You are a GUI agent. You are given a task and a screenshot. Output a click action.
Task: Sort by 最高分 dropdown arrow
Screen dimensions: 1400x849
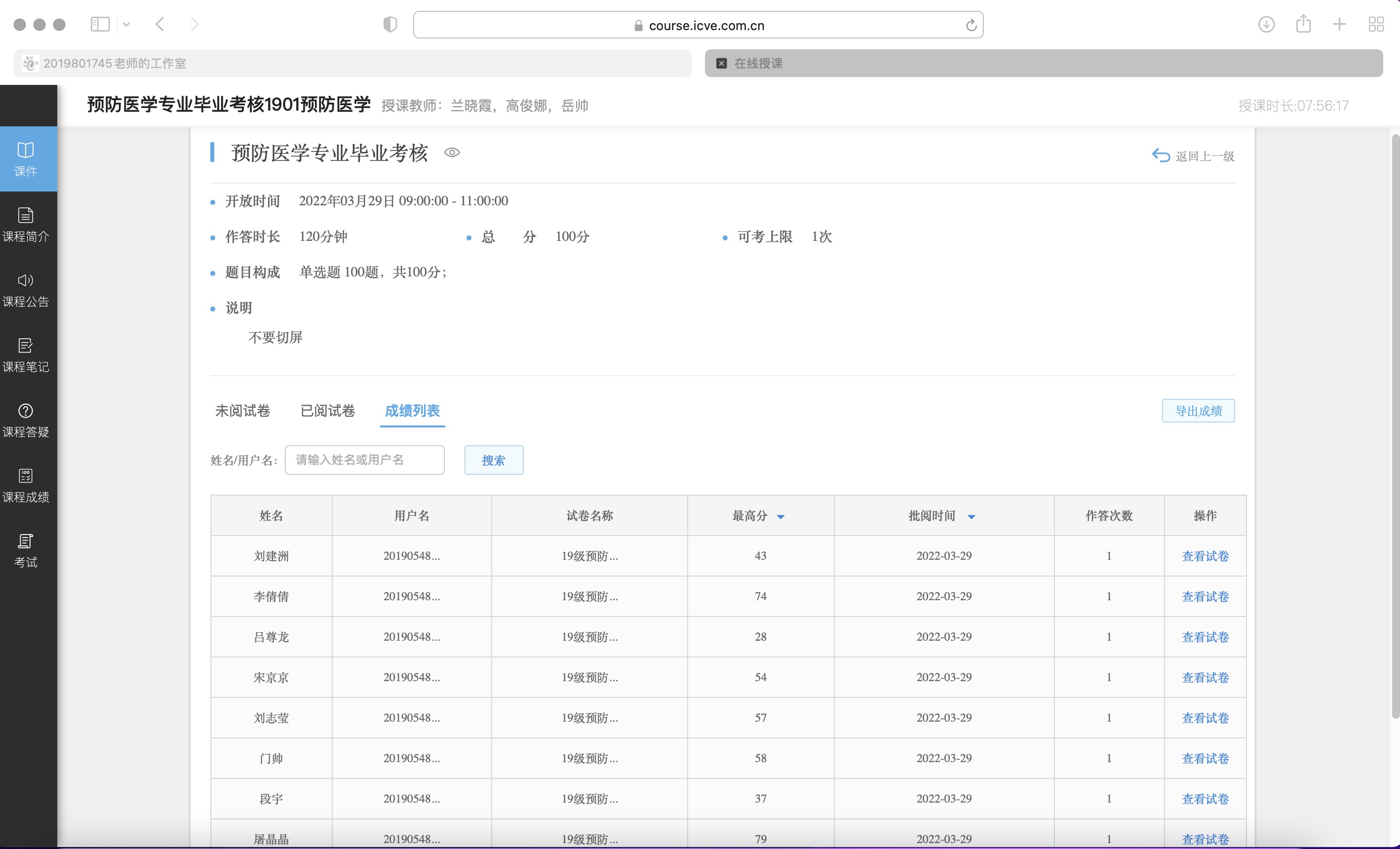click(780, 517)
